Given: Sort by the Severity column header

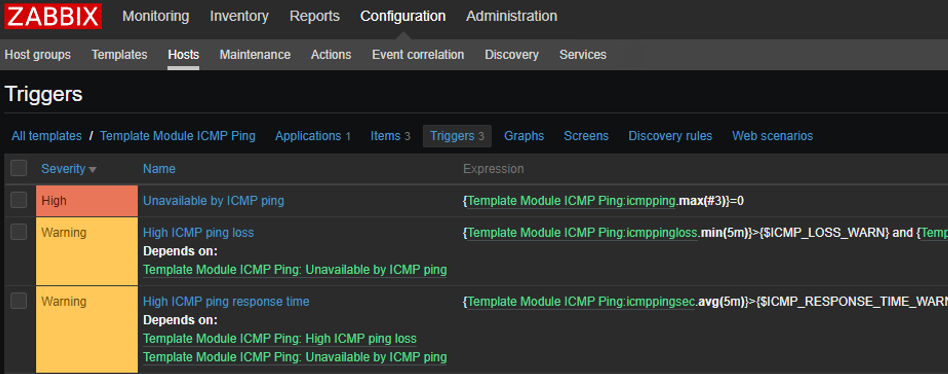Looking at the screenshot, I should coord(68,169).
